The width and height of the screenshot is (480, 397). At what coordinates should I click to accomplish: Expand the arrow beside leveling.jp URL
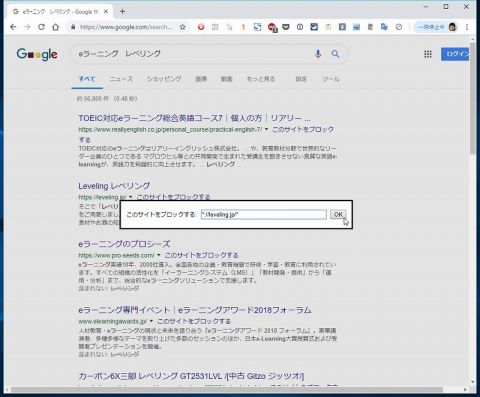[130, 197]
